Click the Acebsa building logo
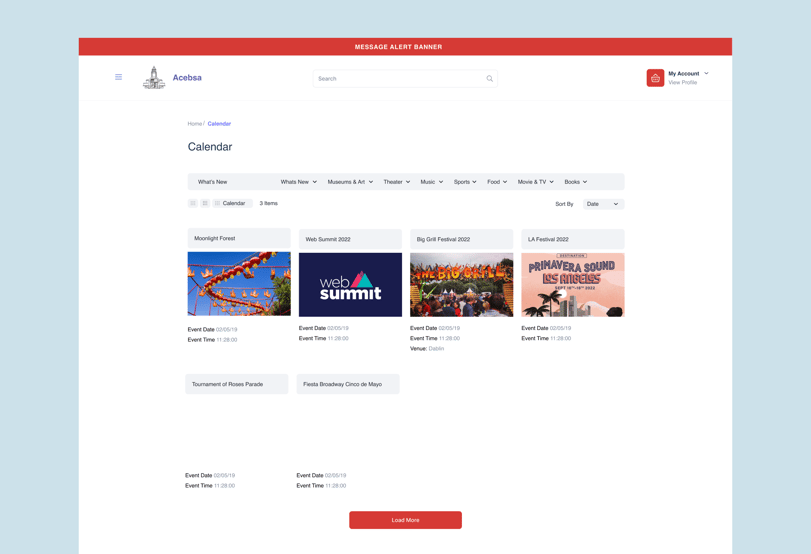811x554 pixels. click(154, 78)
